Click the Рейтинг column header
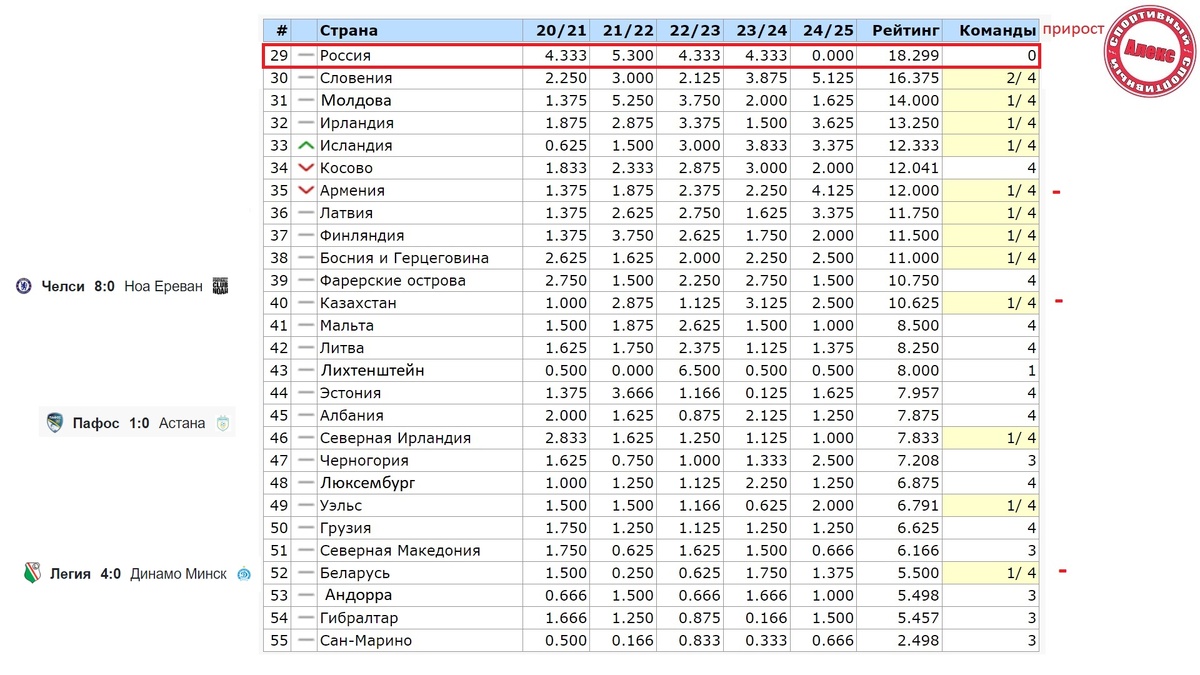Viewport: 1200px width, 675px height. pyautogui.click(x=899, y=31)
